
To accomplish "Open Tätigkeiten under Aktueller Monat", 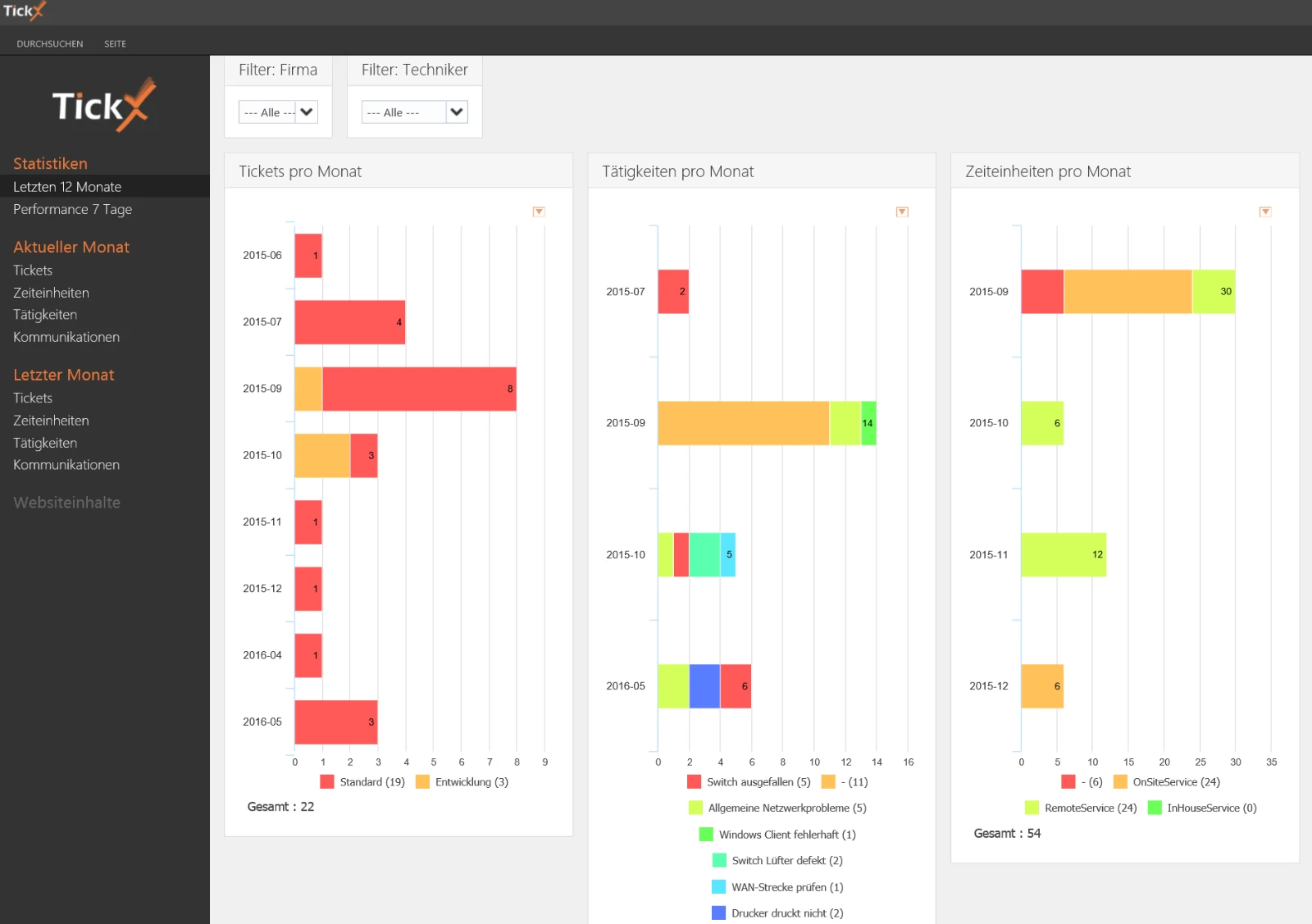I will tap(45, 315).
